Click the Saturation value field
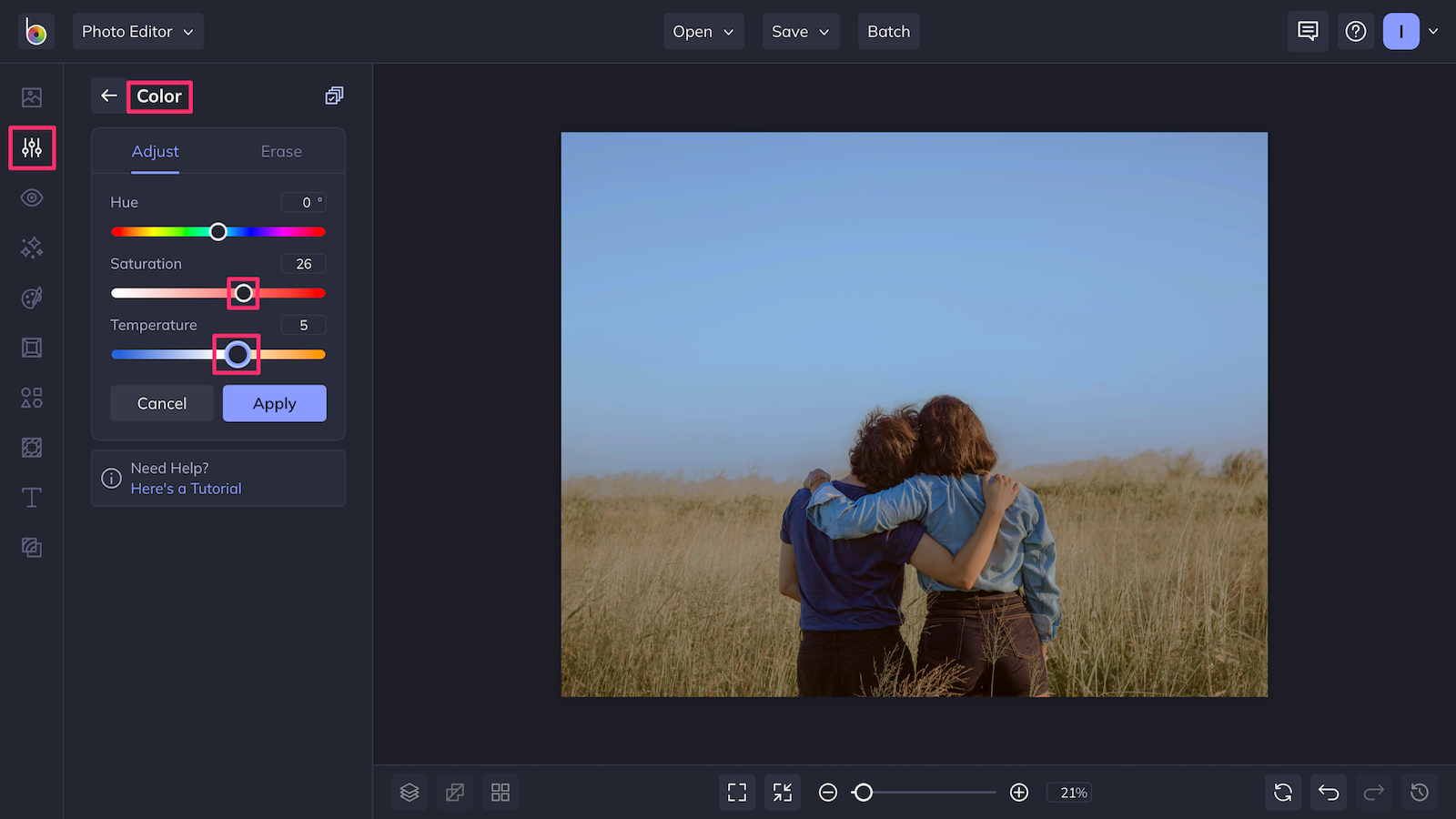The height and width of the screenshot is (819, 1456). click(303, 264)
